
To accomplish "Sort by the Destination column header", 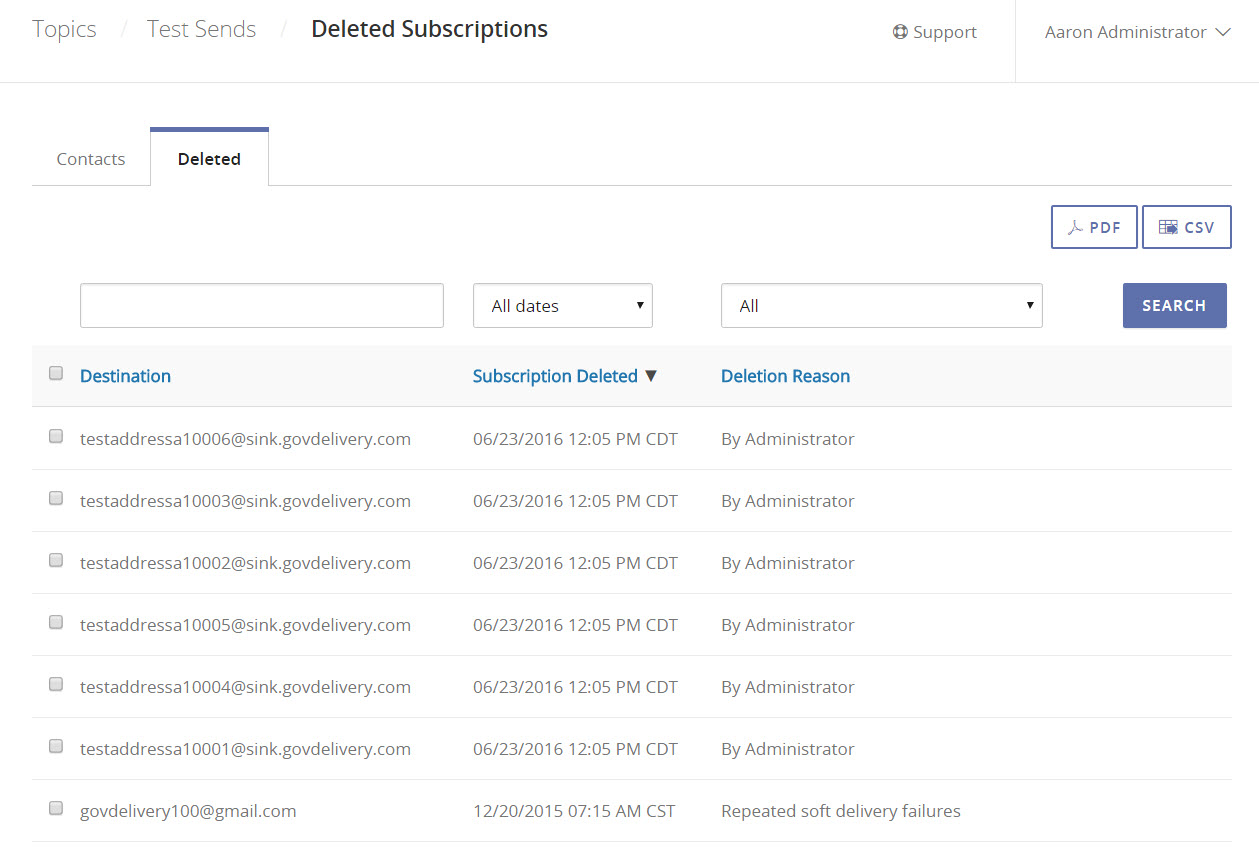I will point(125,376).
